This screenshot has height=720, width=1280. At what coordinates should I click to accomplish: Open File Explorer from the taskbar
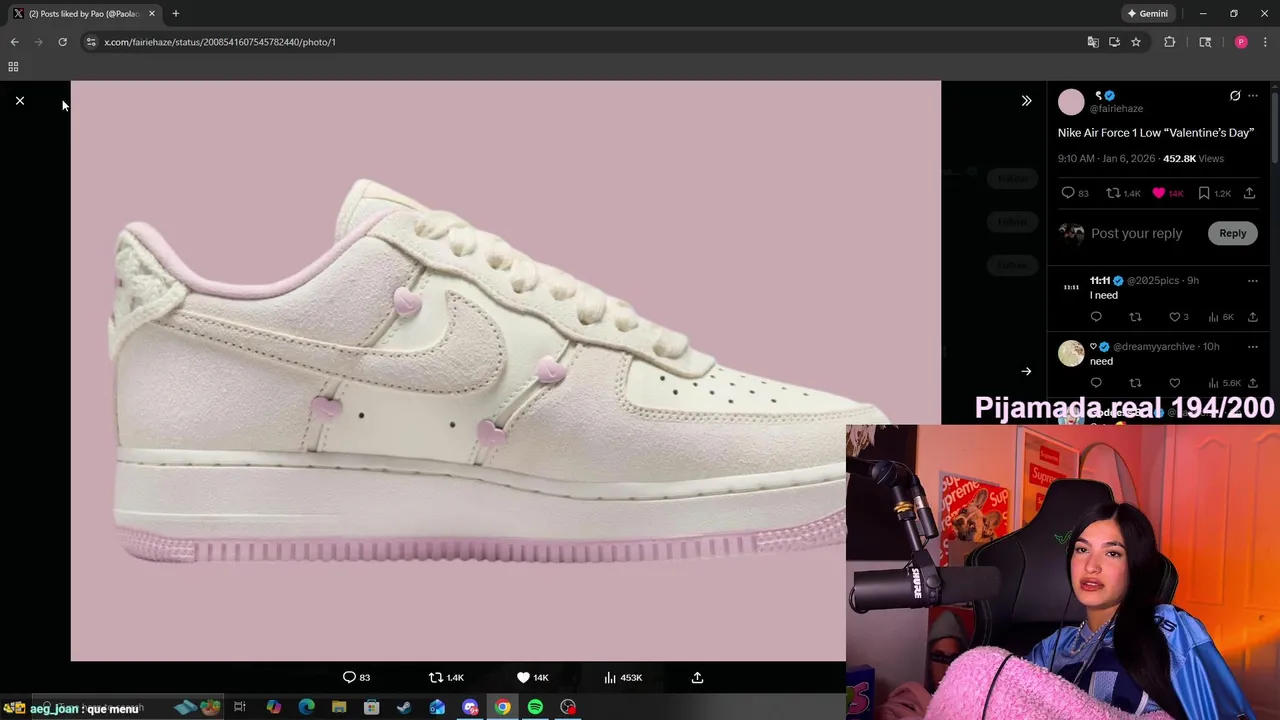point(339,708)
